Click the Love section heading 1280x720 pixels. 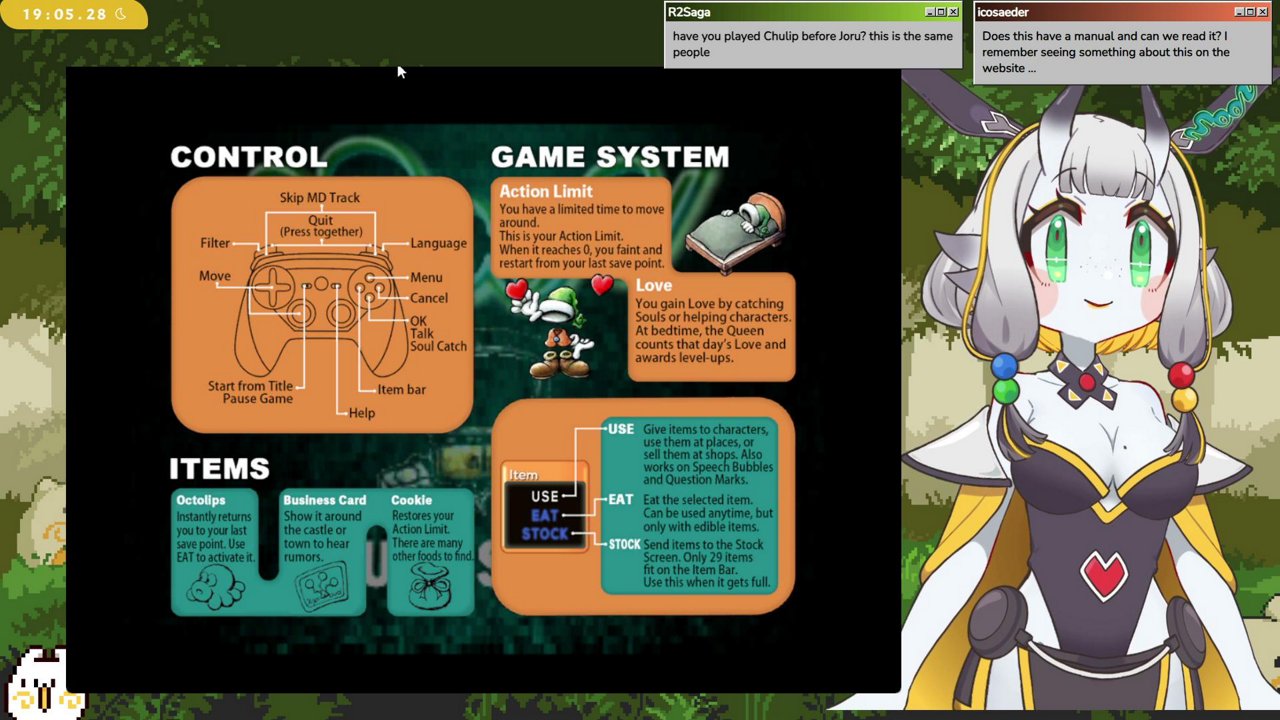point(654,285)
